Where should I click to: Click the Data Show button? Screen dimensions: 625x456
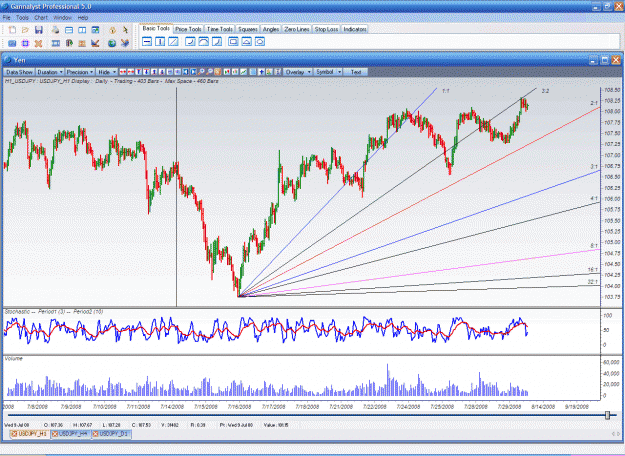tap(19, 72)
